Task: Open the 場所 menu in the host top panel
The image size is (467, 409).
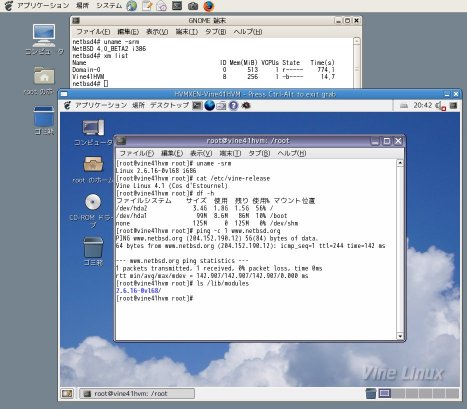Action: coord(82,5)
